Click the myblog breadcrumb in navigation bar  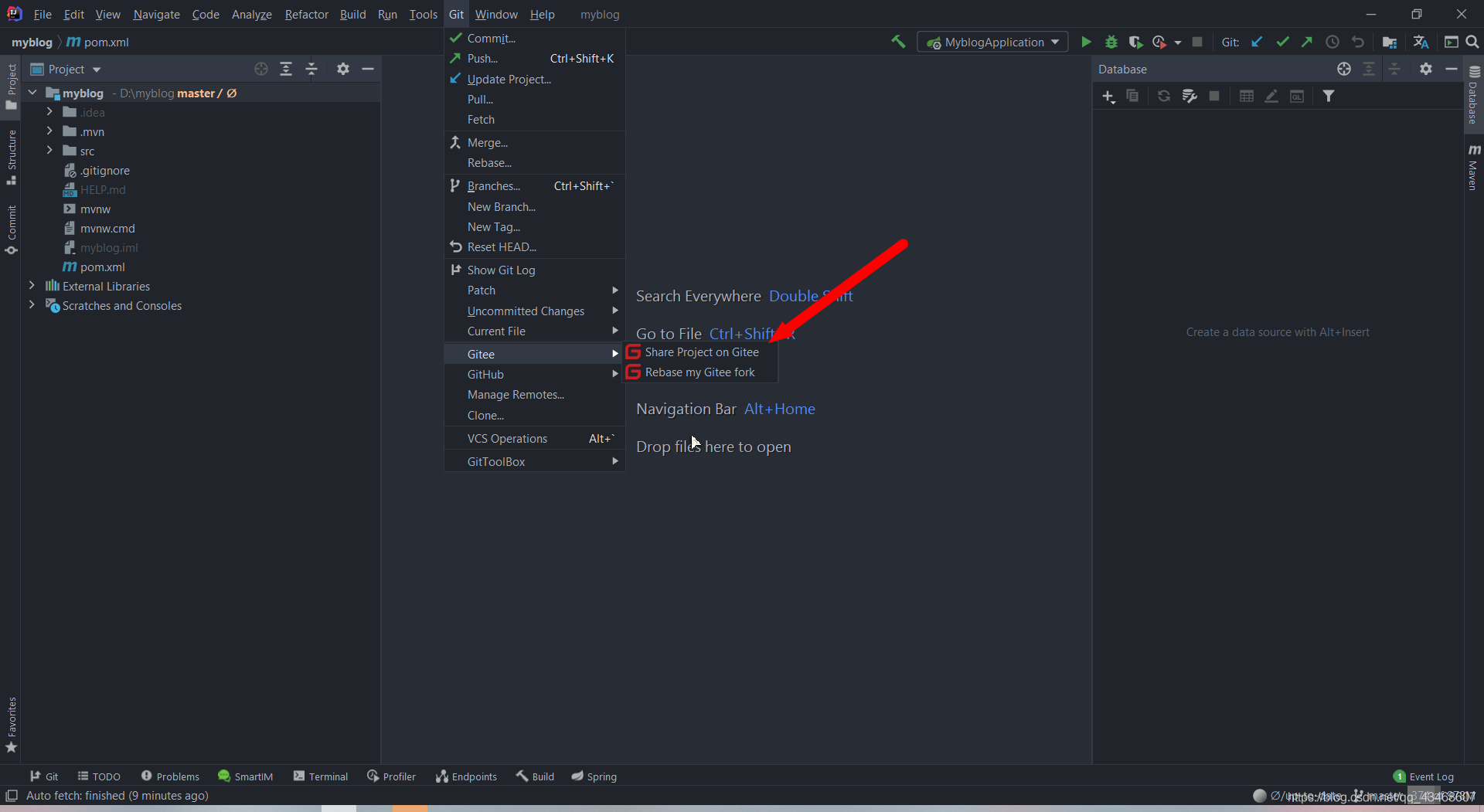(32, 42)
